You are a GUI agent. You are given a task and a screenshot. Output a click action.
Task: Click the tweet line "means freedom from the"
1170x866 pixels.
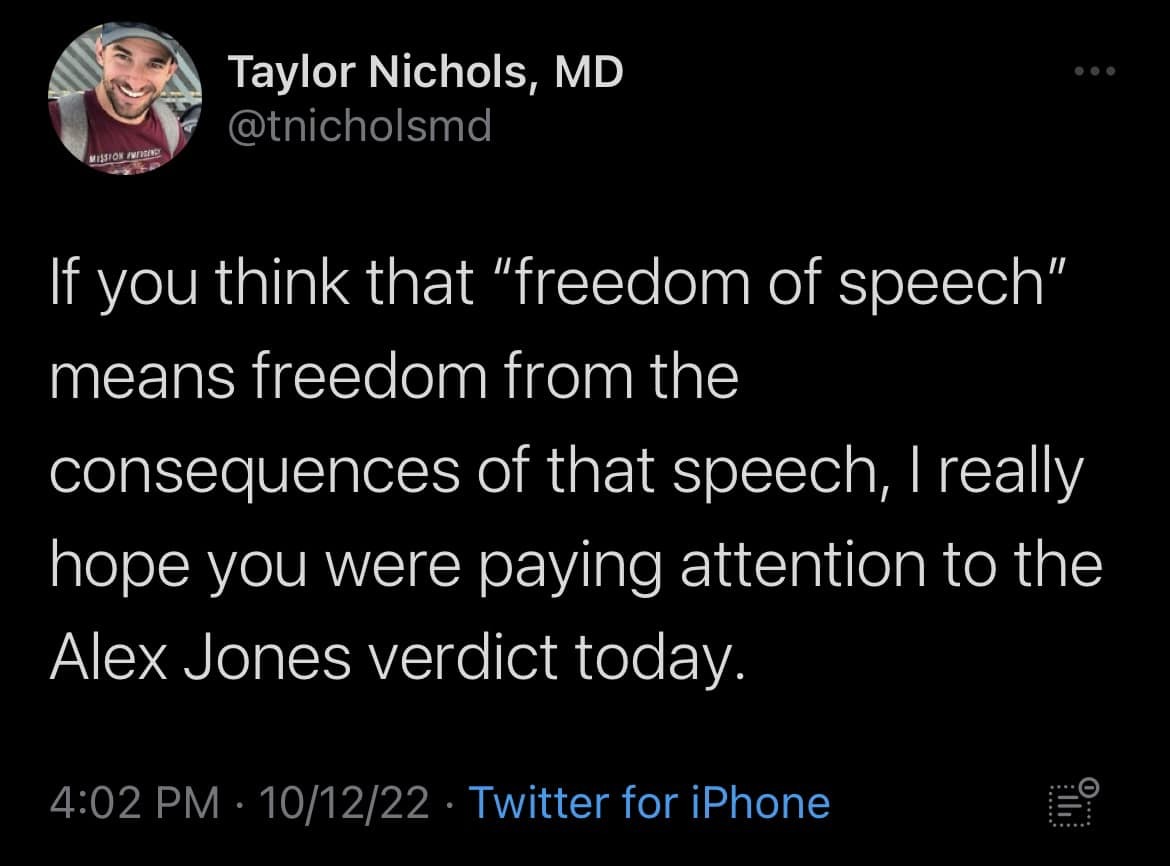(x=393, y=379)
